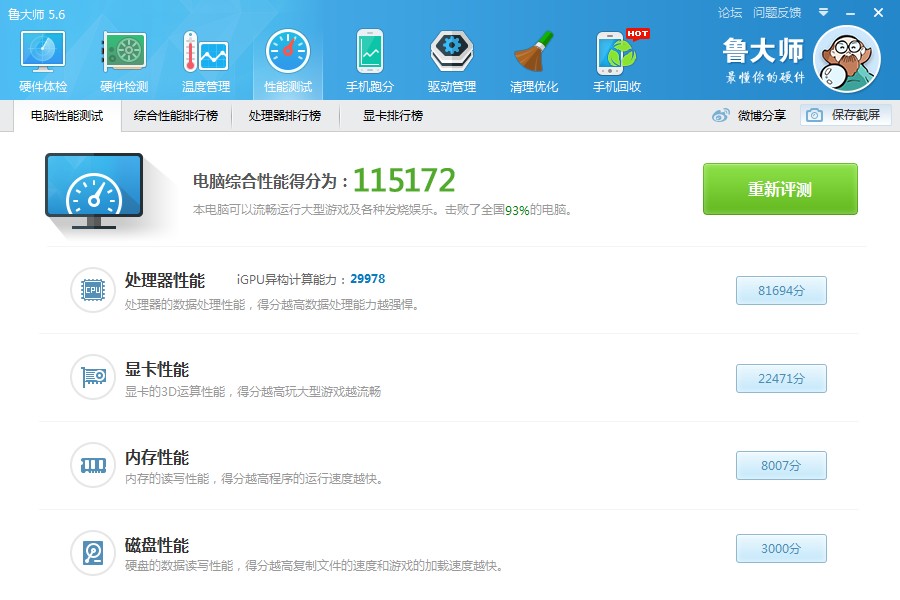
Task: Click the CPU icon beside 处理器性能
Action: 93,290
